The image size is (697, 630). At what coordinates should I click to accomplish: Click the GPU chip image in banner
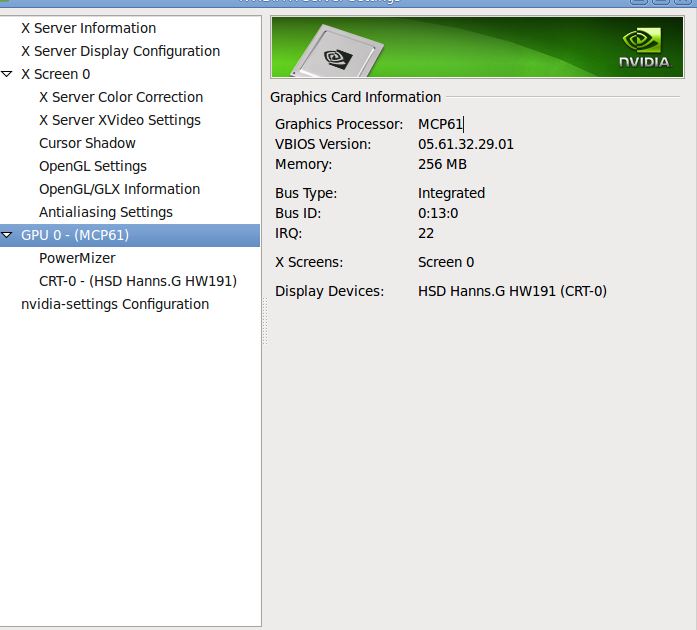336,52
